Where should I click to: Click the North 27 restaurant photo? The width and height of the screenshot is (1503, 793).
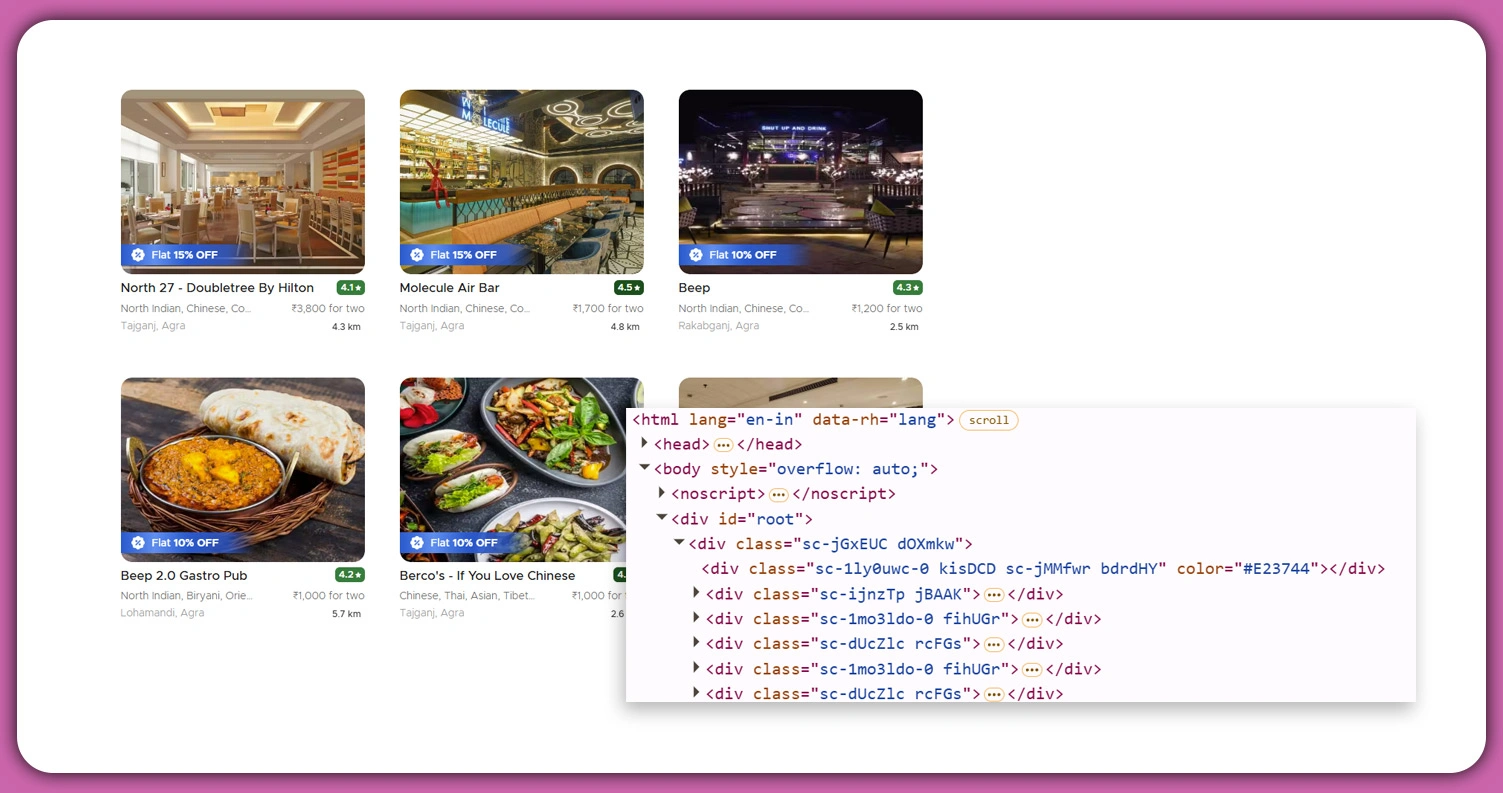[242, 180]
